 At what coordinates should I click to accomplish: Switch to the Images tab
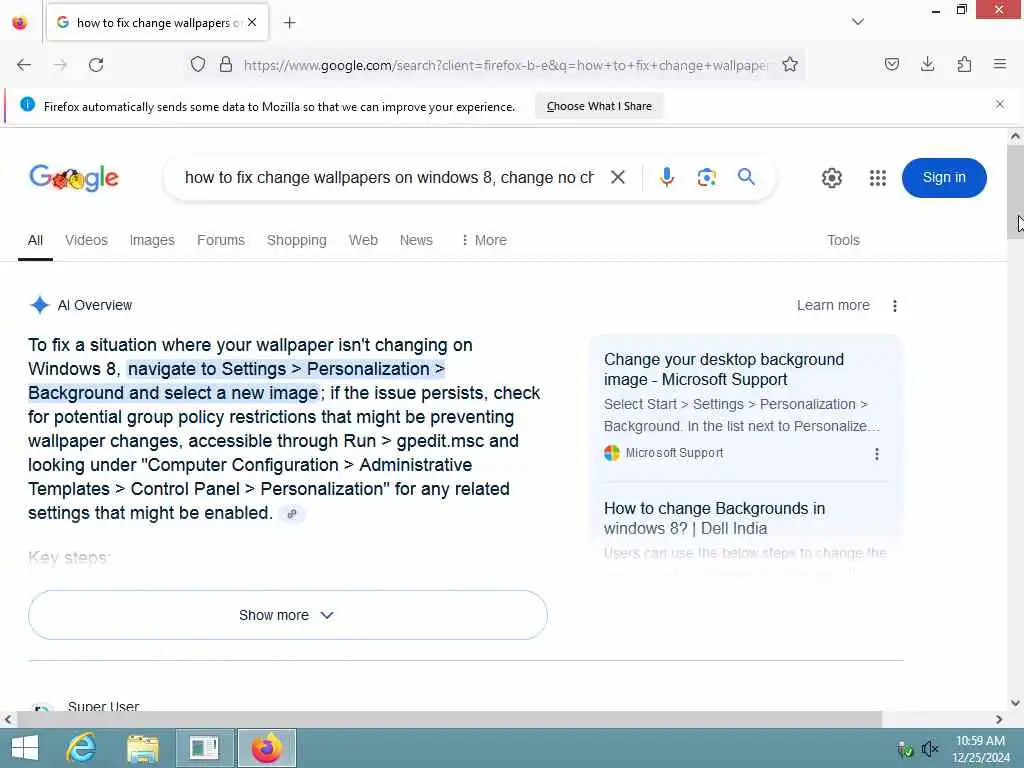pyautogui.click(x=152, y=240)
